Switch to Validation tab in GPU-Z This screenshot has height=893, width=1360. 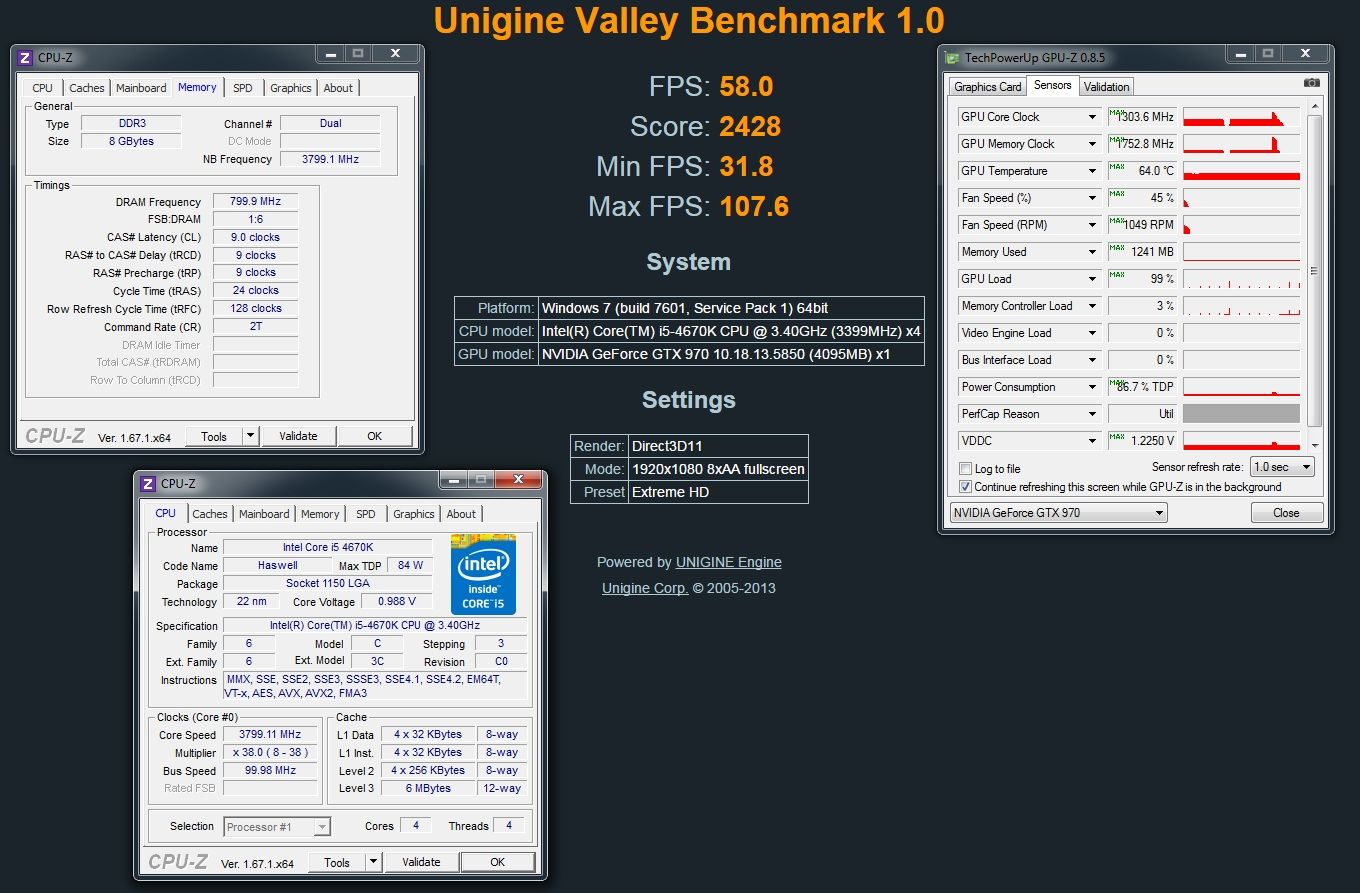click(1106, 87)
